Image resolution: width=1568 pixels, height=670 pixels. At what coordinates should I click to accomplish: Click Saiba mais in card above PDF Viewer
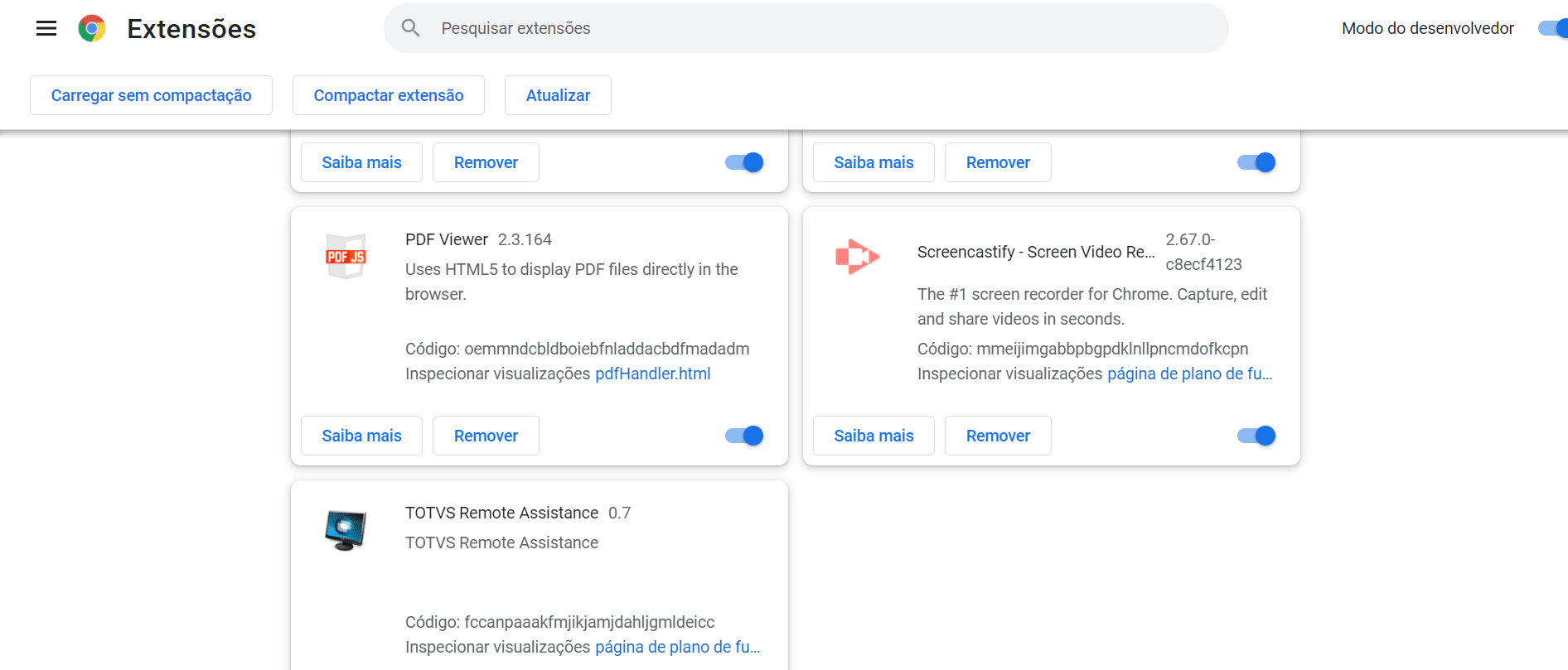coord(361,162)
